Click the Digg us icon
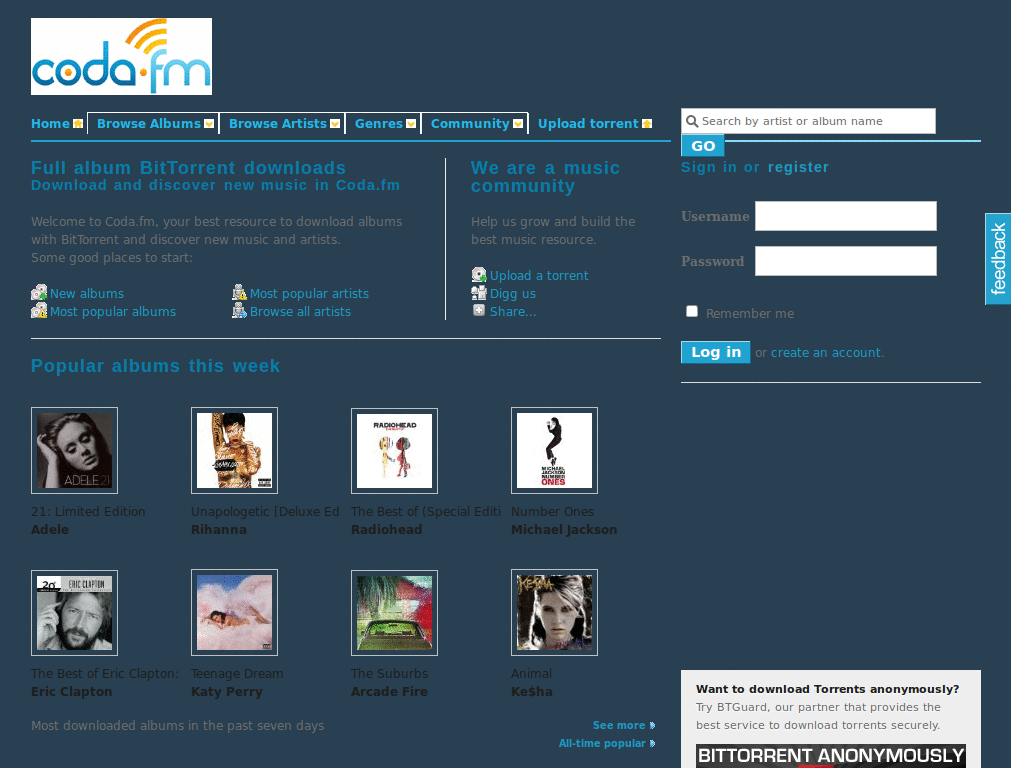This screenshot has width=1024, height=768. click(478, 293)
